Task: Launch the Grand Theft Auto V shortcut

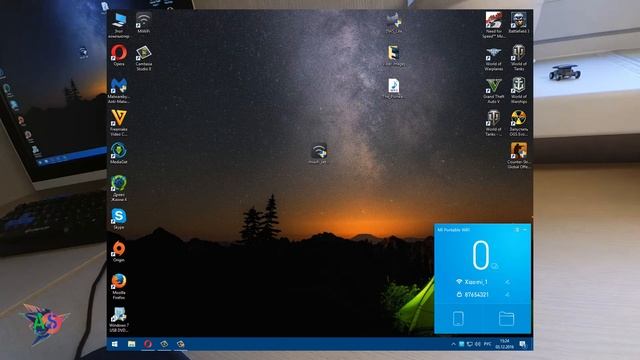Action: 493,90
